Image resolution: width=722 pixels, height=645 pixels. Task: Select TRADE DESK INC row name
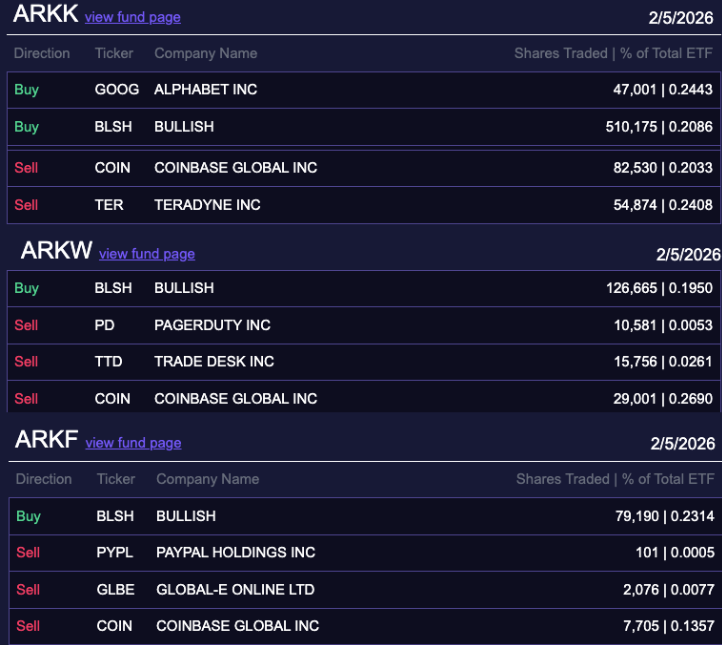click(214, 362)
